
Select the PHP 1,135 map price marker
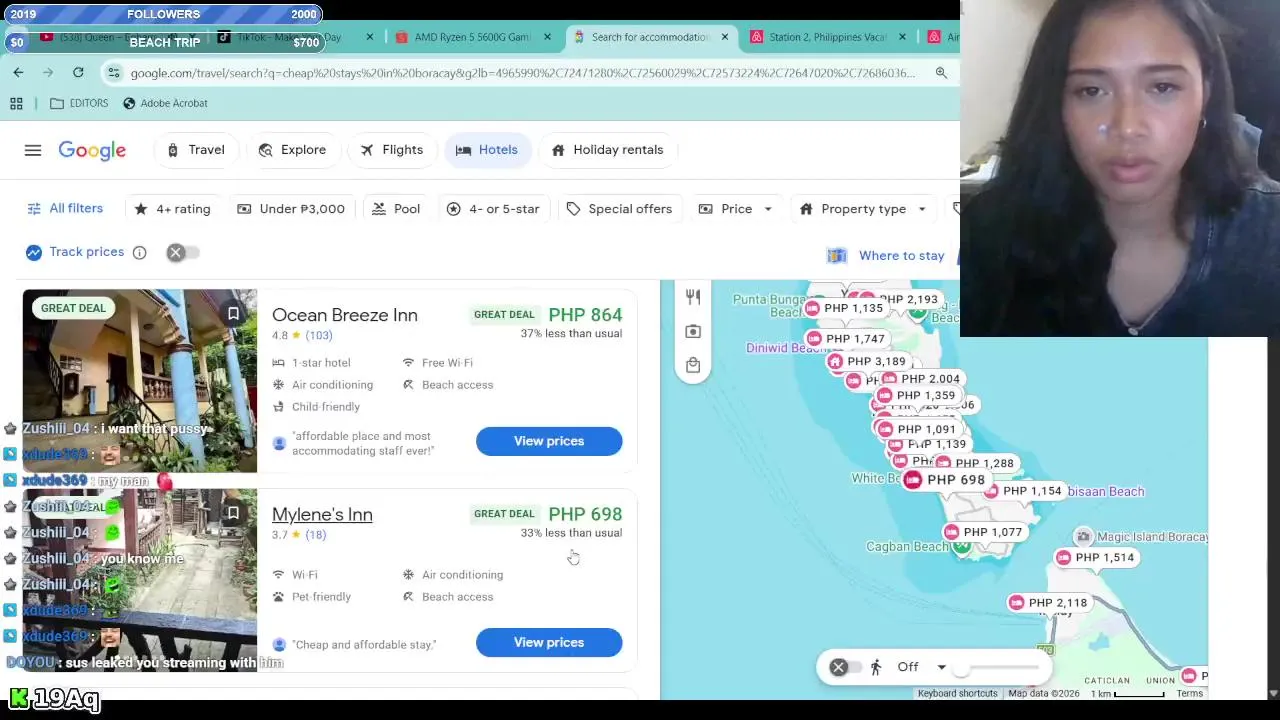(x=843, y=308)
